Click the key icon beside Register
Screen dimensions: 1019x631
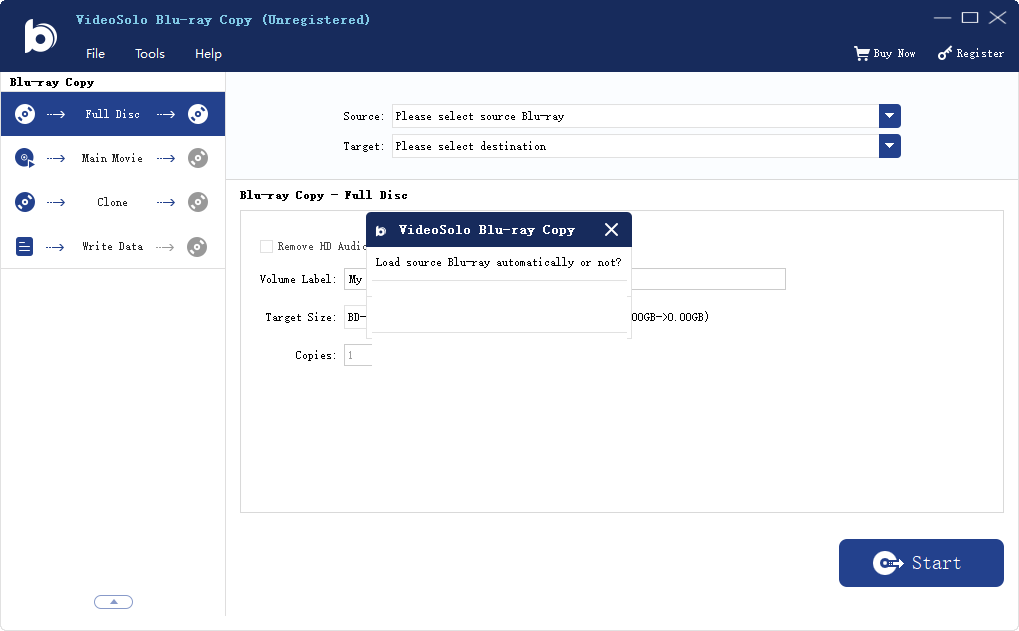(x=945, y=53)
